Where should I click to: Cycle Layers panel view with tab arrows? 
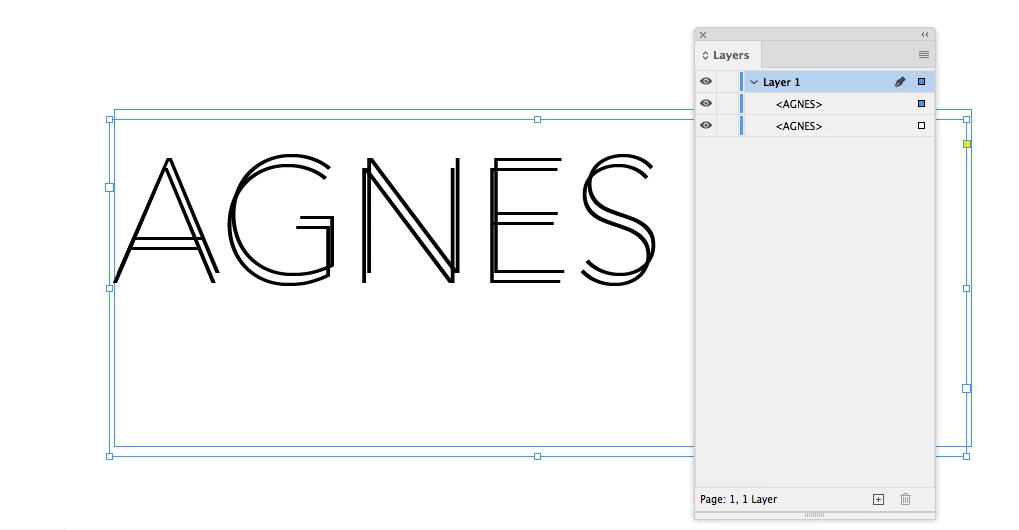click(705, 55)
